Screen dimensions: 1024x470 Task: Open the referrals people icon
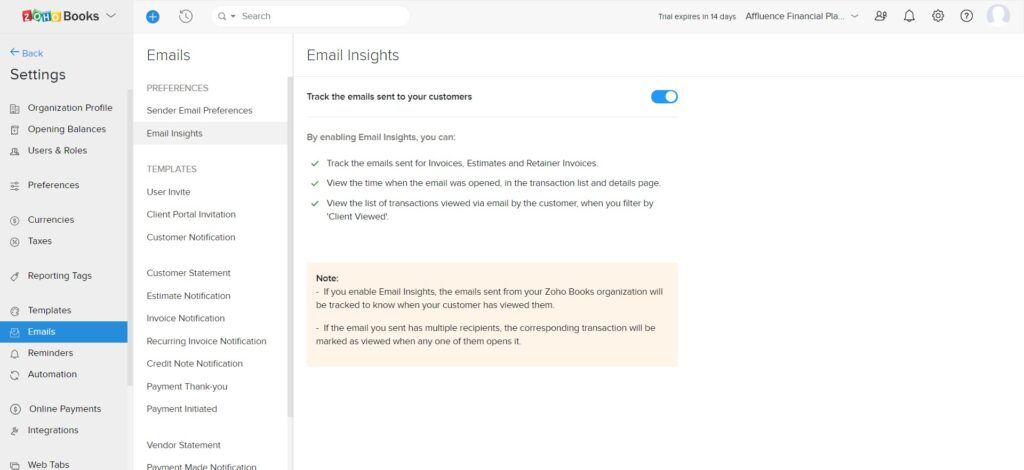pyautogui.click(x=880, y=16)
